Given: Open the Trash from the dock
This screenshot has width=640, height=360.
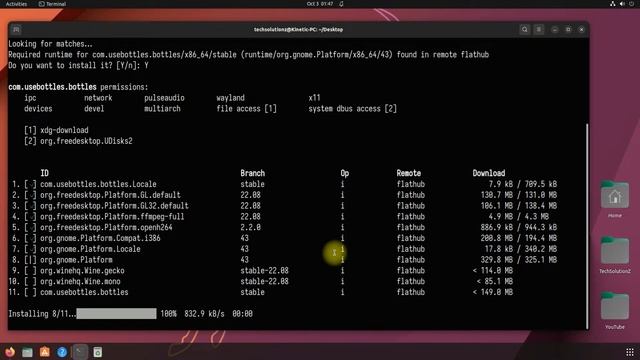Looking at the screenshot, I should 98,352.
